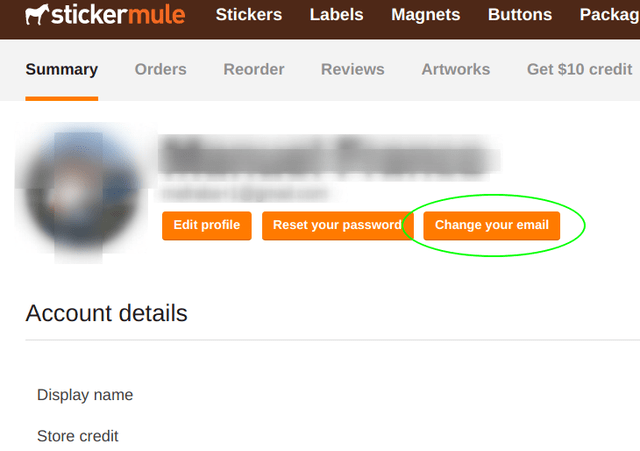Go to the Buttons product menu
This screenshot has width=640, height=451.
(x=520, y=15)
